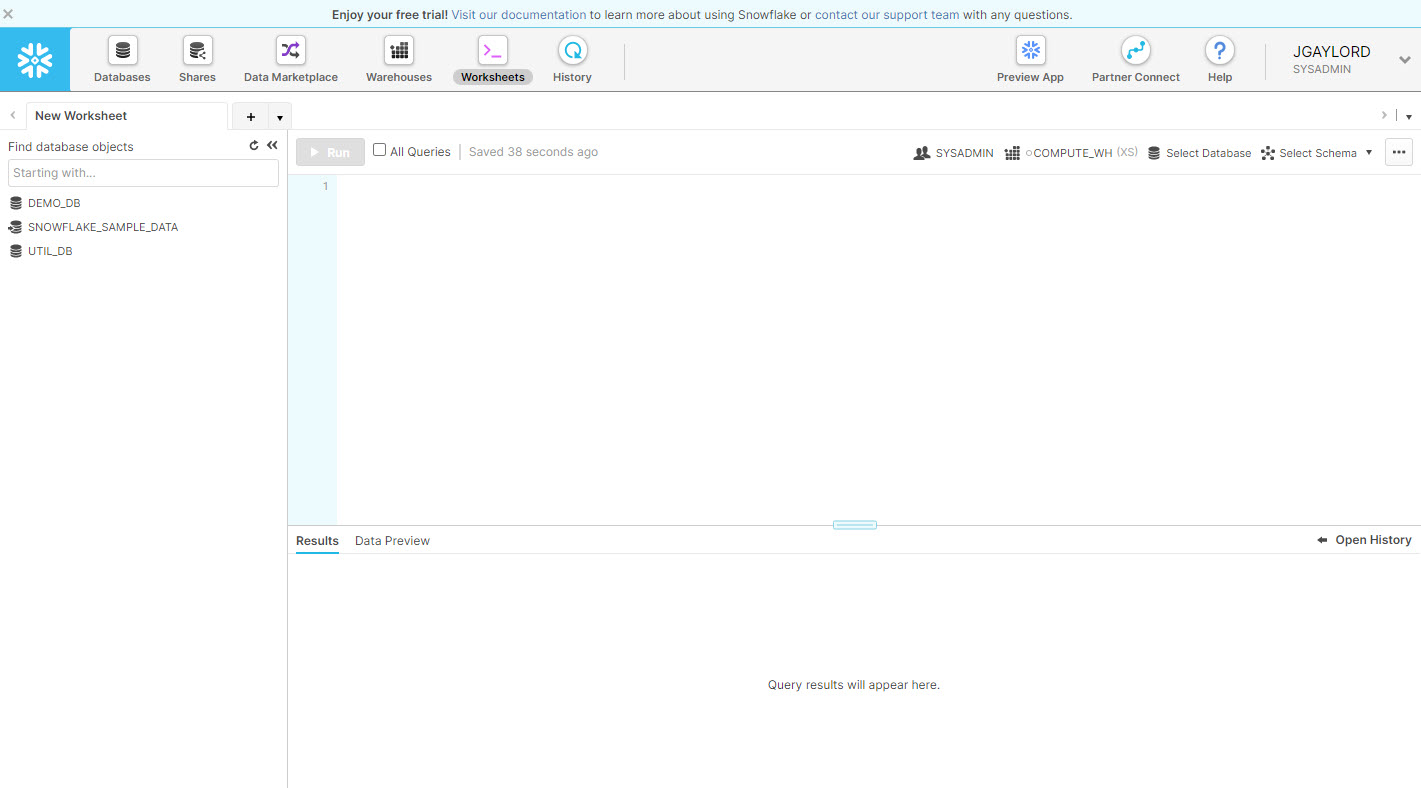Go to Data Marketplace

pyautogui.click(x=291, y=60)
